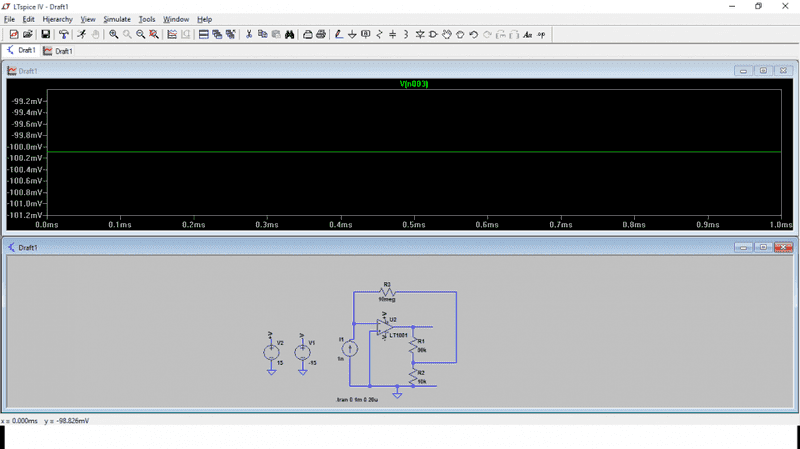
Task: Open the Window menu
Action: point(176,19)
